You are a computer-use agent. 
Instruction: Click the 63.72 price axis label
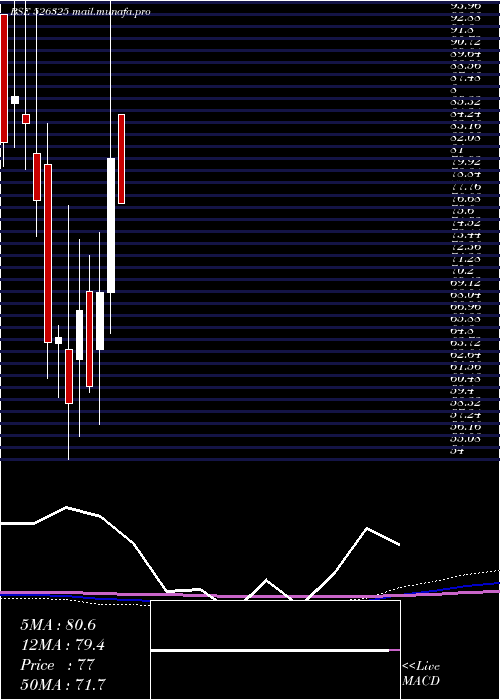[466, 343]
